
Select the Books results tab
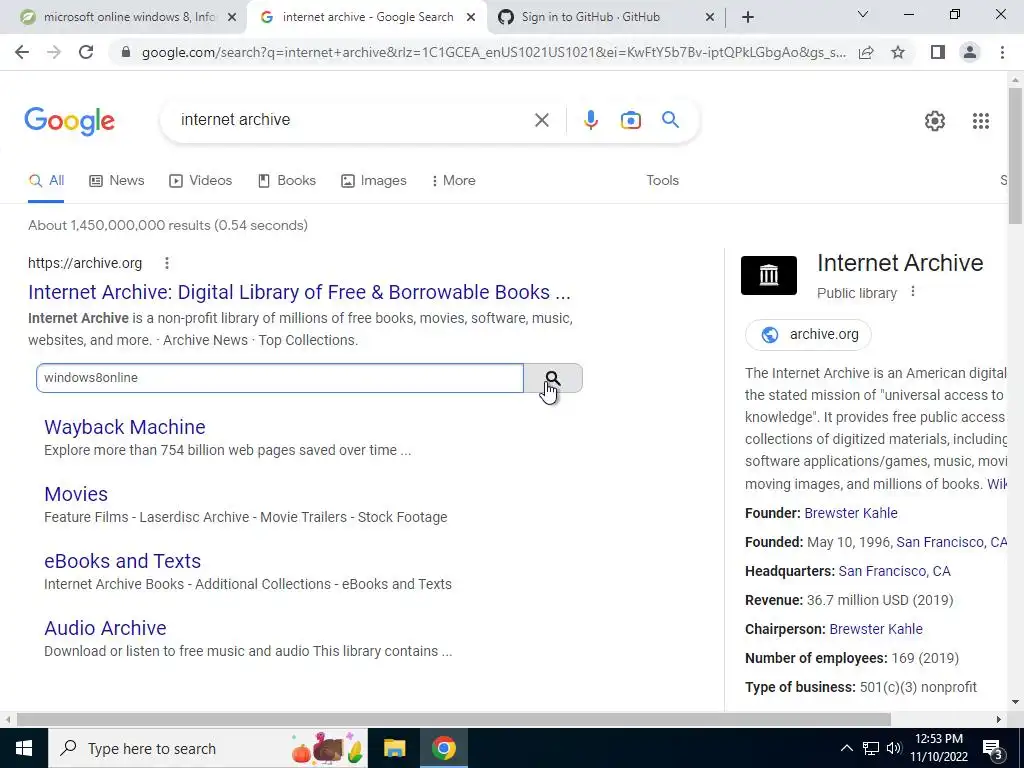coord(287,180)
